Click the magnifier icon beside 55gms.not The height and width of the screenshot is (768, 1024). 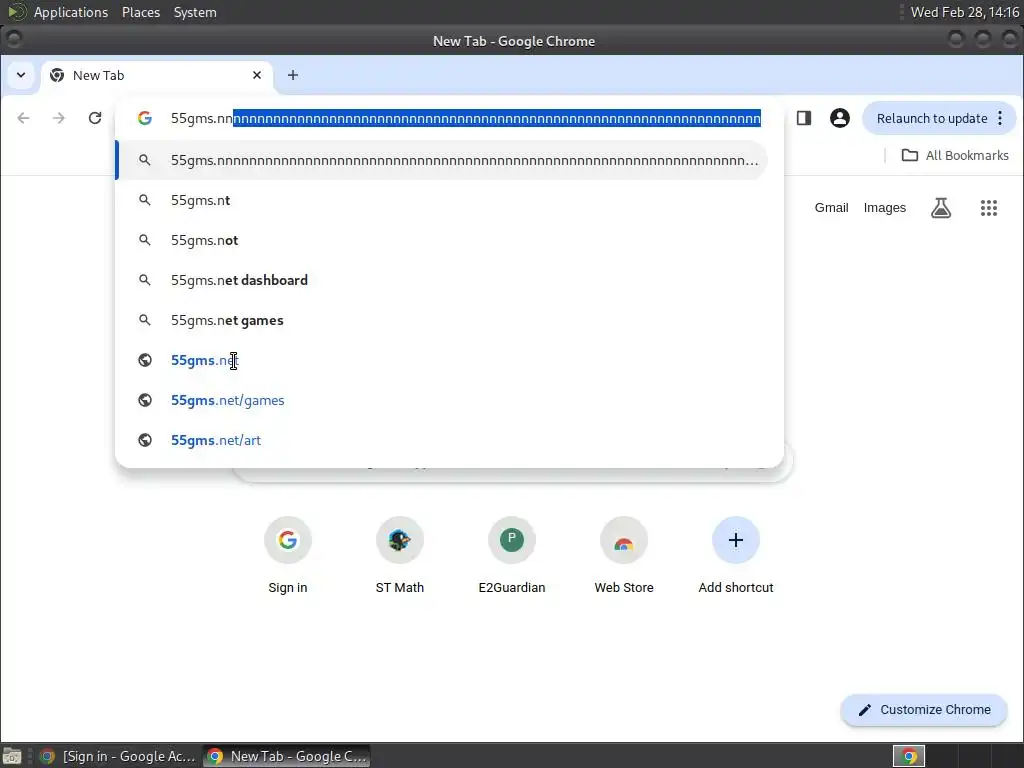[x=145, y=240]
